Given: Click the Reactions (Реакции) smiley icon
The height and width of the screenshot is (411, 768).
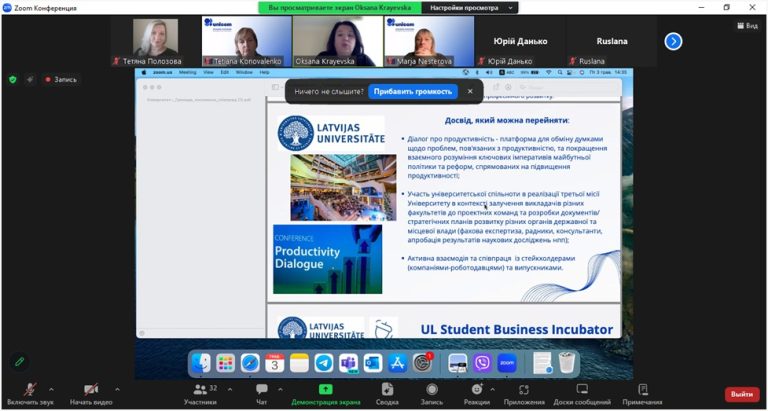Looking at the screenshot, I should pos(477,389).
